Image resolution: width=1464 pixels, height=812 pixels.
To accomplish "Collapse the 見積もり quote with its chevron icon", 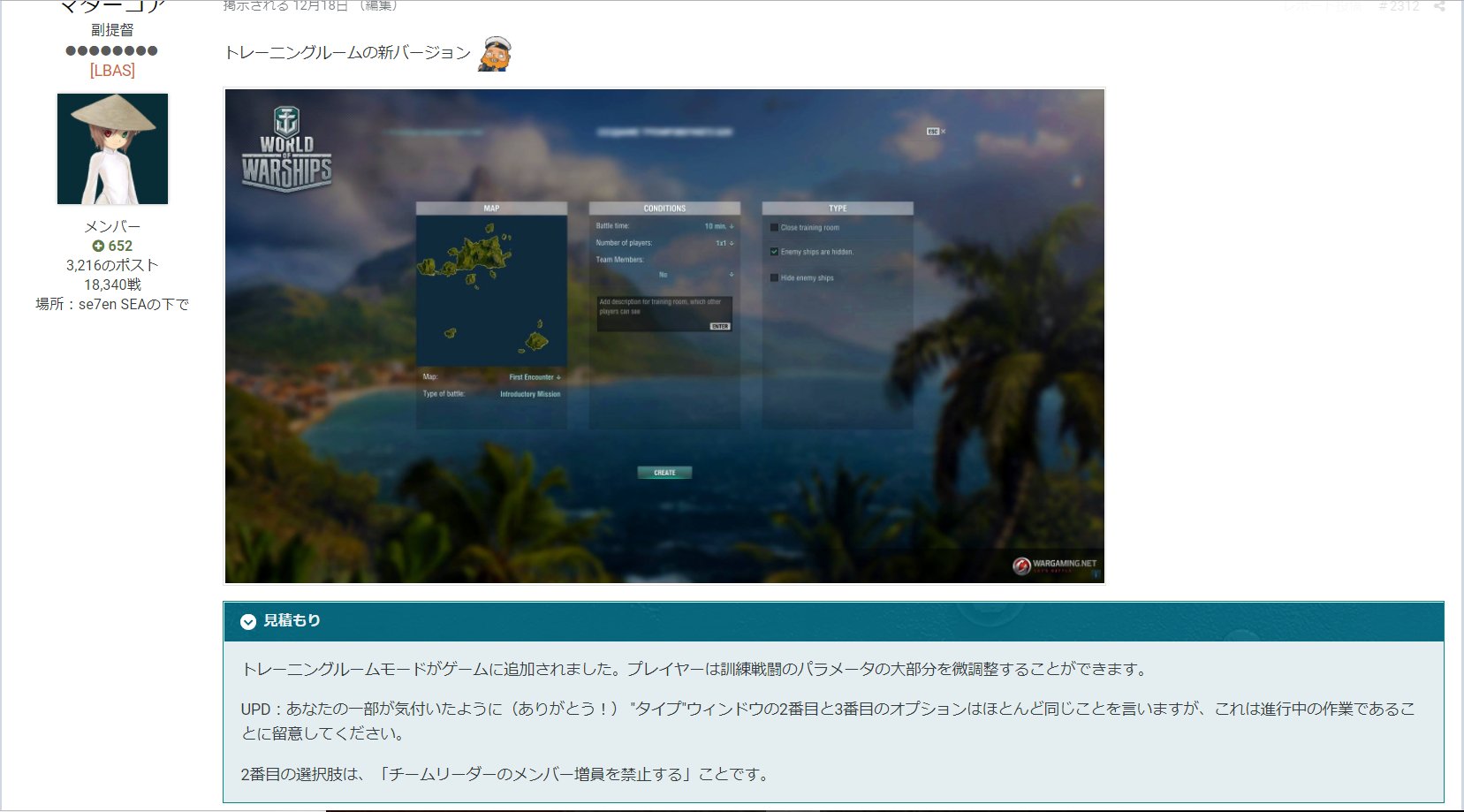I will click(248, 622).
